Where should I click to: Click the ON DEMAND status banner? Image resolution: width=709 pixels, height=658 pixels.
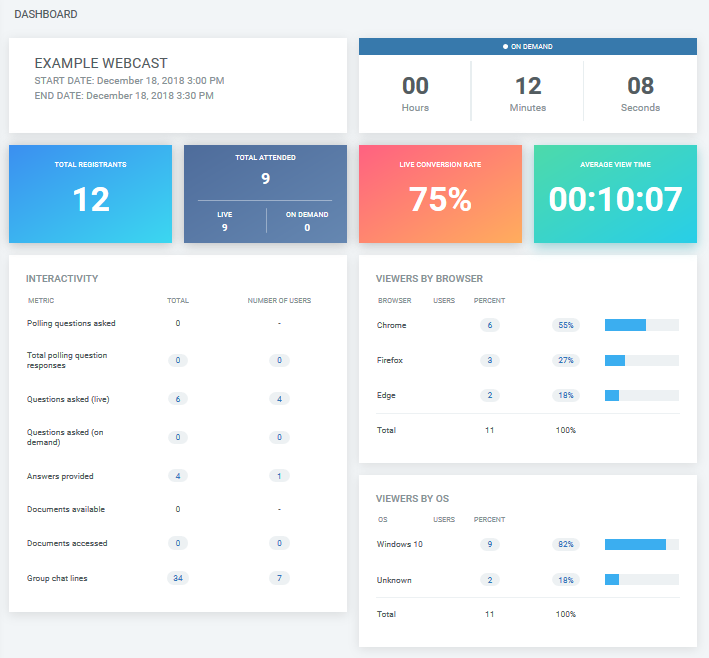click(528, 47)
